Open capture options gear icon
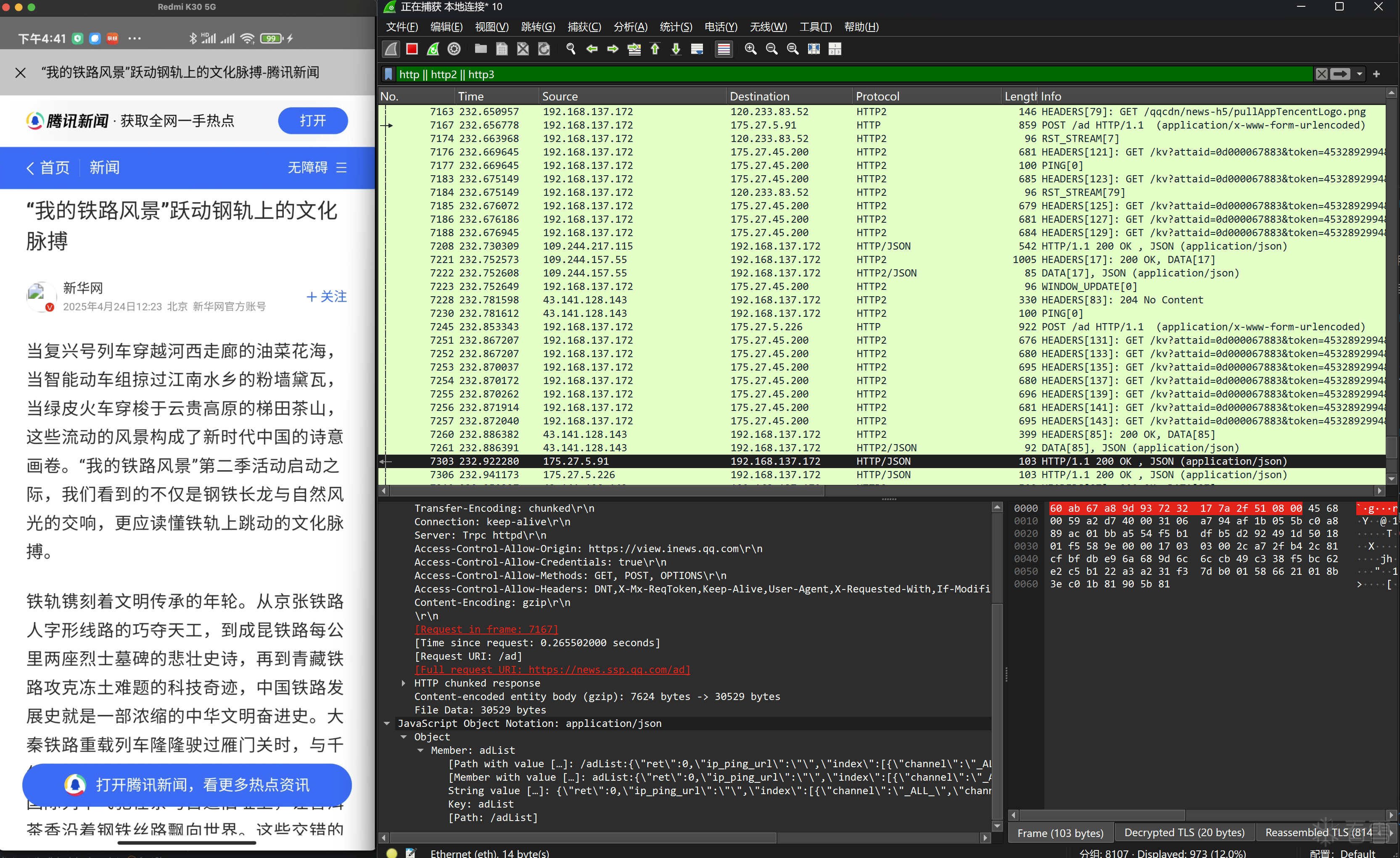Screen dimensions: 1400x858 (x=454, y=50)
